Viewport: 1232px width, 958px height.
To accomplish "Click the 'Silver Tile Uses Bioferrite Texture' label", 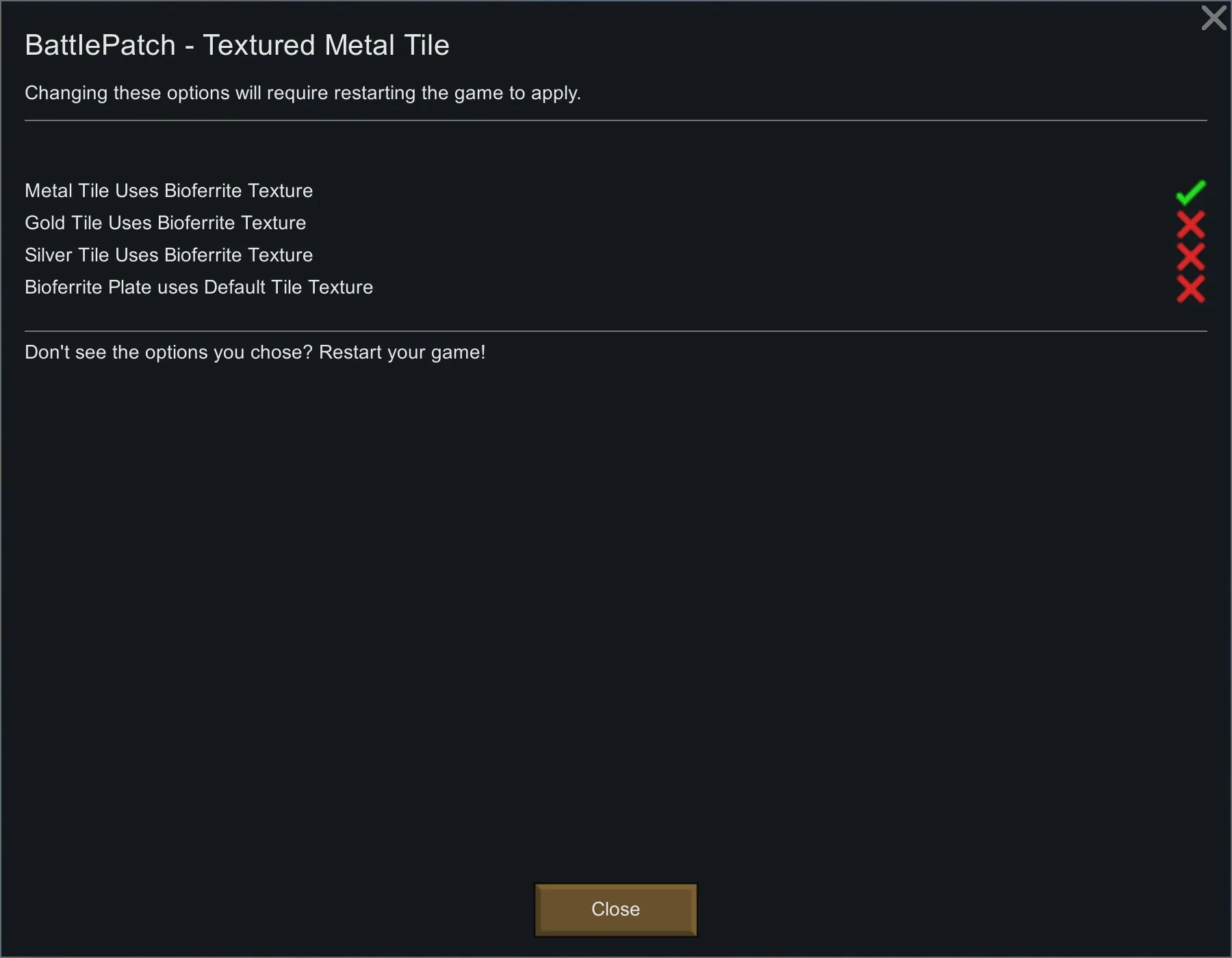I will coord(168,255).
